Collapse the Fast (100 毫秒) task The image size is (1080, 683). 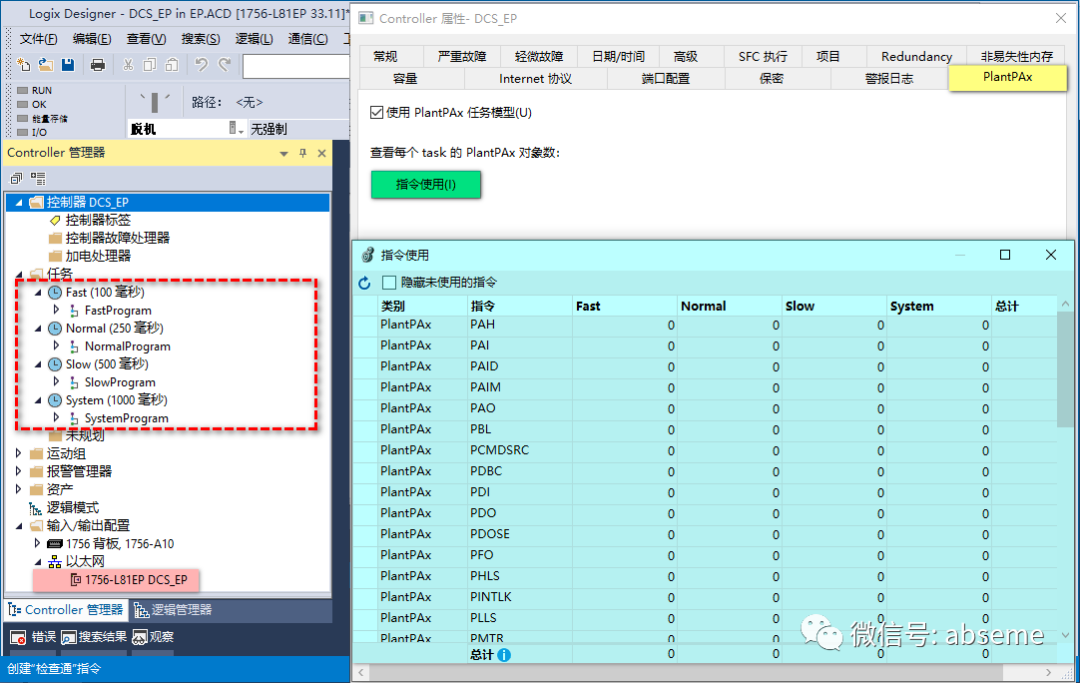[x=39, y=293]
